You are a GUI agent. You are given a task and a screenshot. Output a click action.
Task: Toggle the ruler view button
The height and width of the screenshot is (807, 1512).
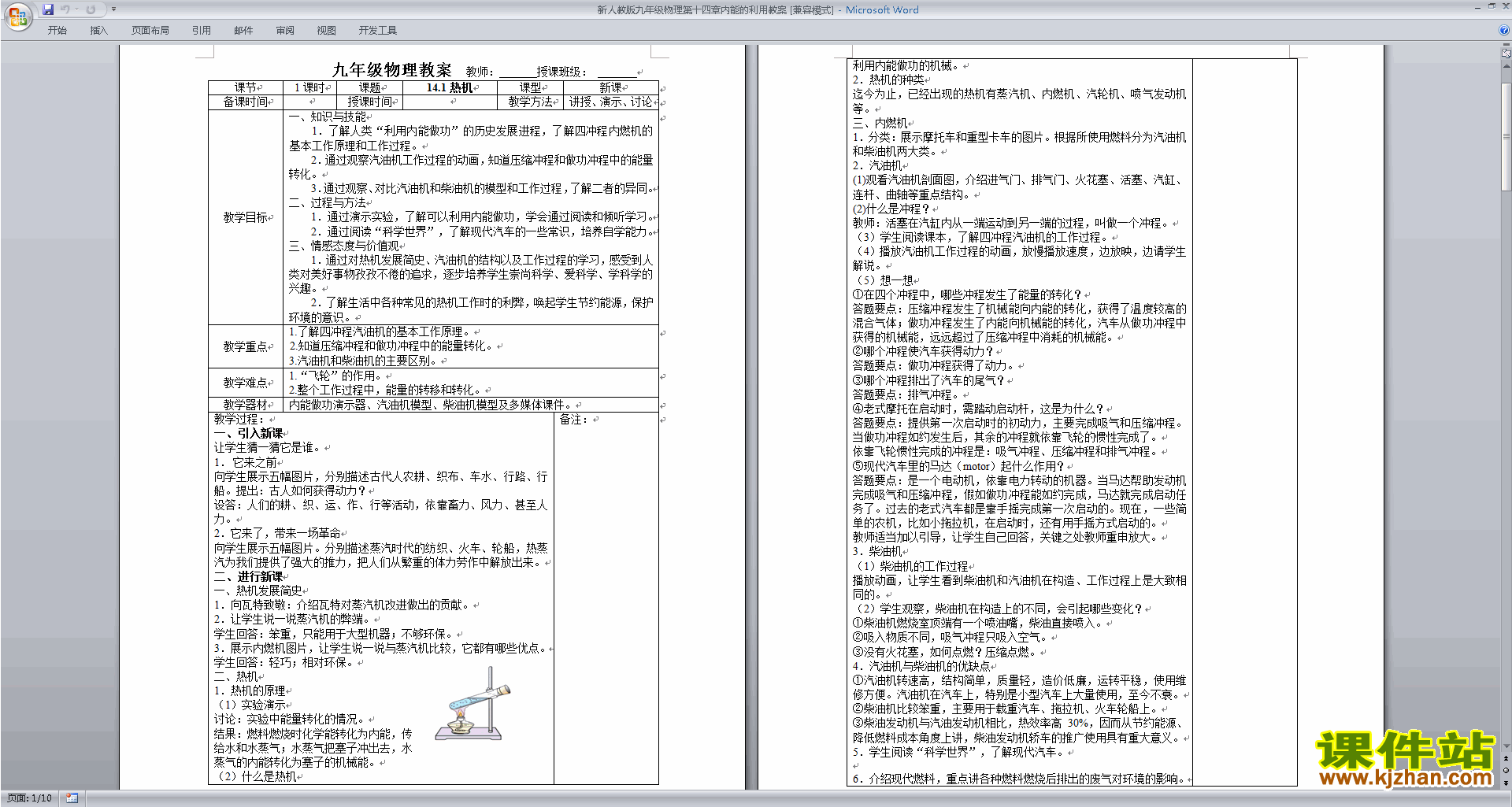click(1506, 54)
